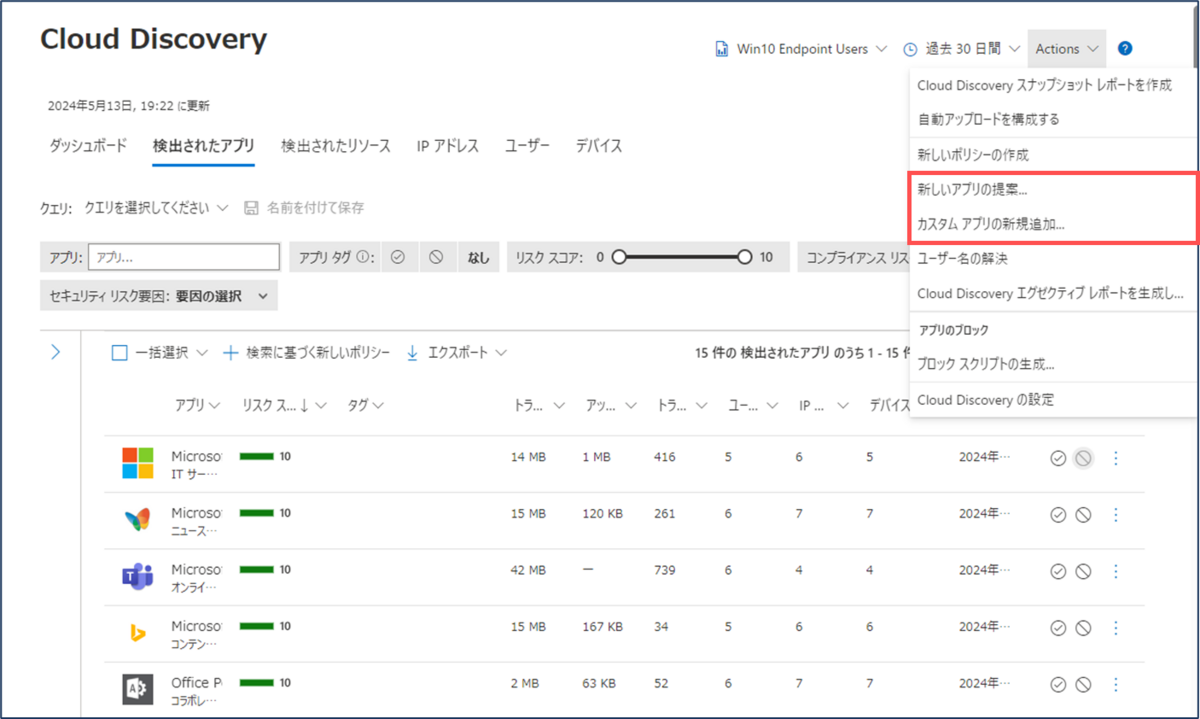Mark Microsoft IT サービス row as unsanctioned

pyautogui.click(x=1083, y=458)
